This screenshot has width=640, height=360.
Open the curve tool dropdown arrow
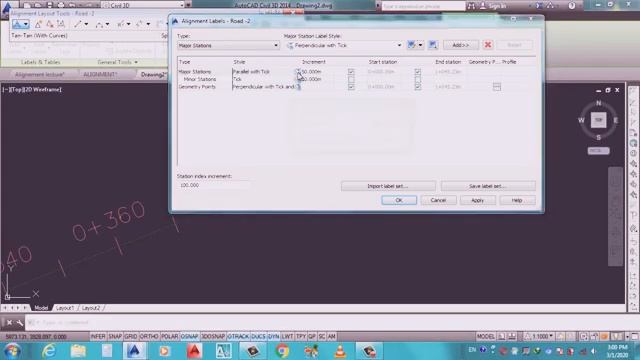coord(107,24)
